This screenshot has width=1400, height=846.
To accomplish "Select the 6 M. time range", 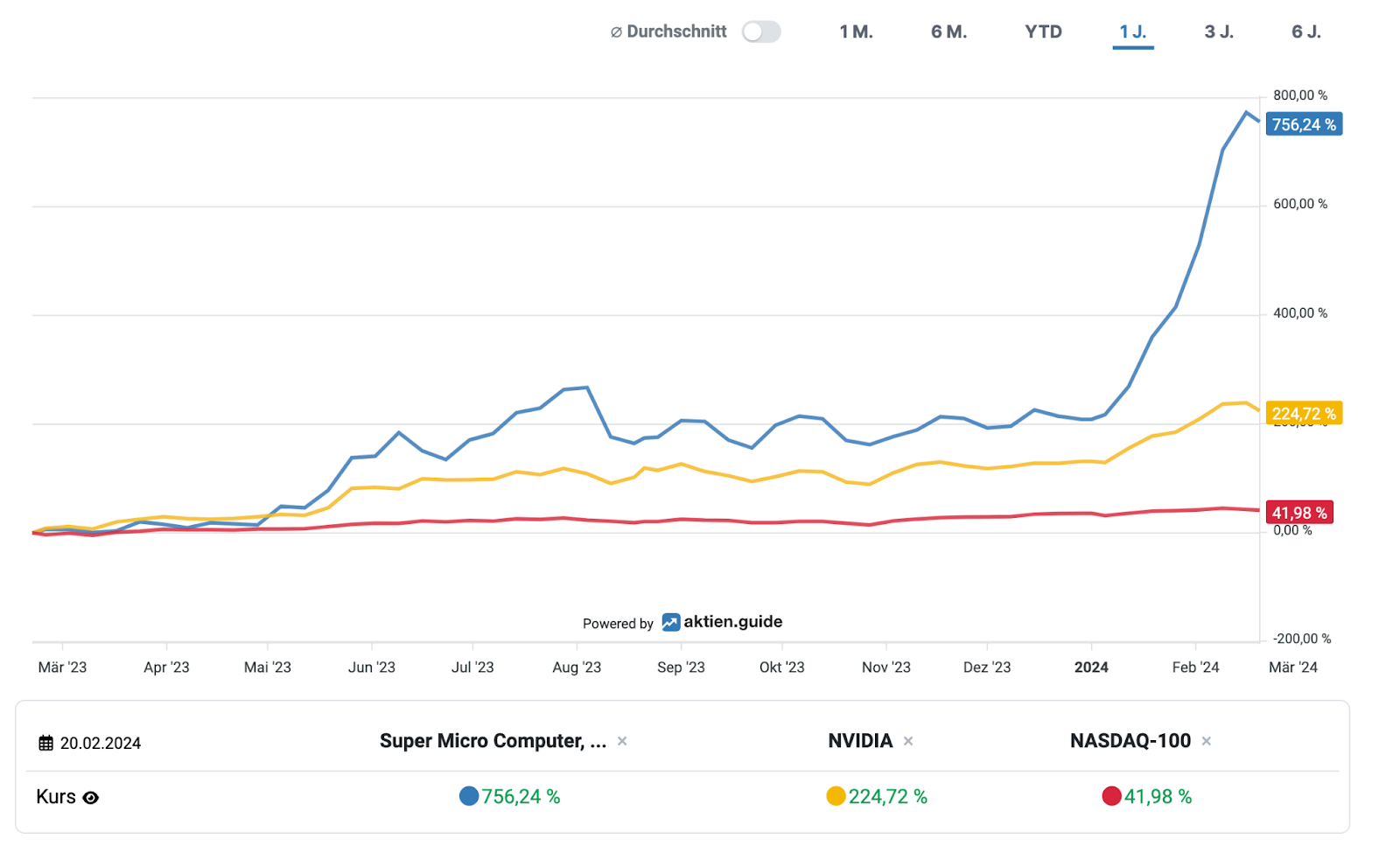I will [948, 32].
